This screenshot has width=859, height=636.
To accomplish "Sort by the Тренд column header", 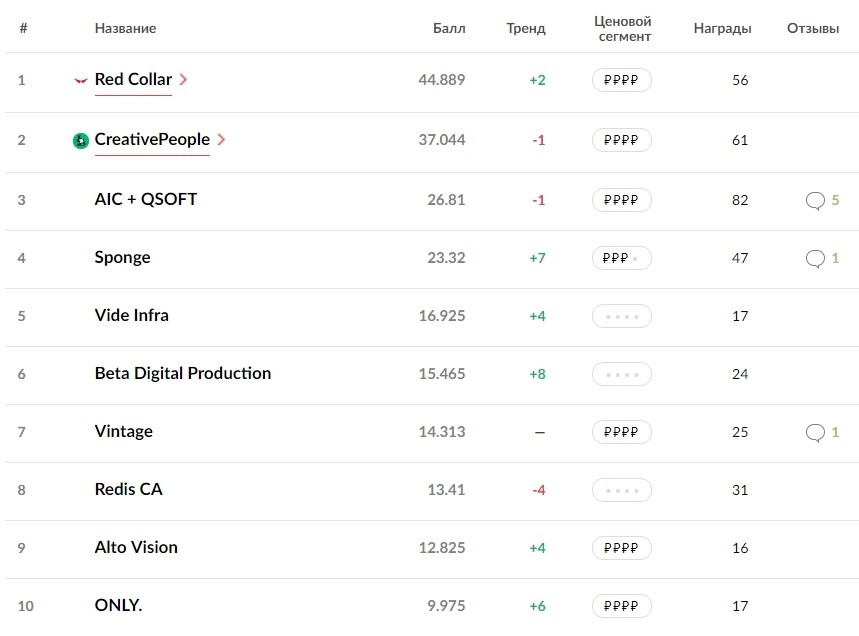I will pos(526,29).
